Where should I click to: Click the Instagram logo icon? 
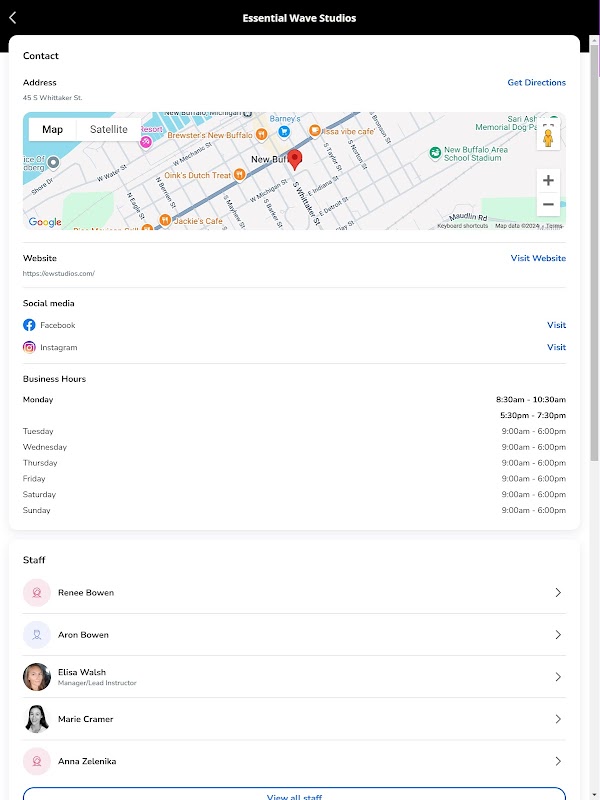click(x=29, y=347)
